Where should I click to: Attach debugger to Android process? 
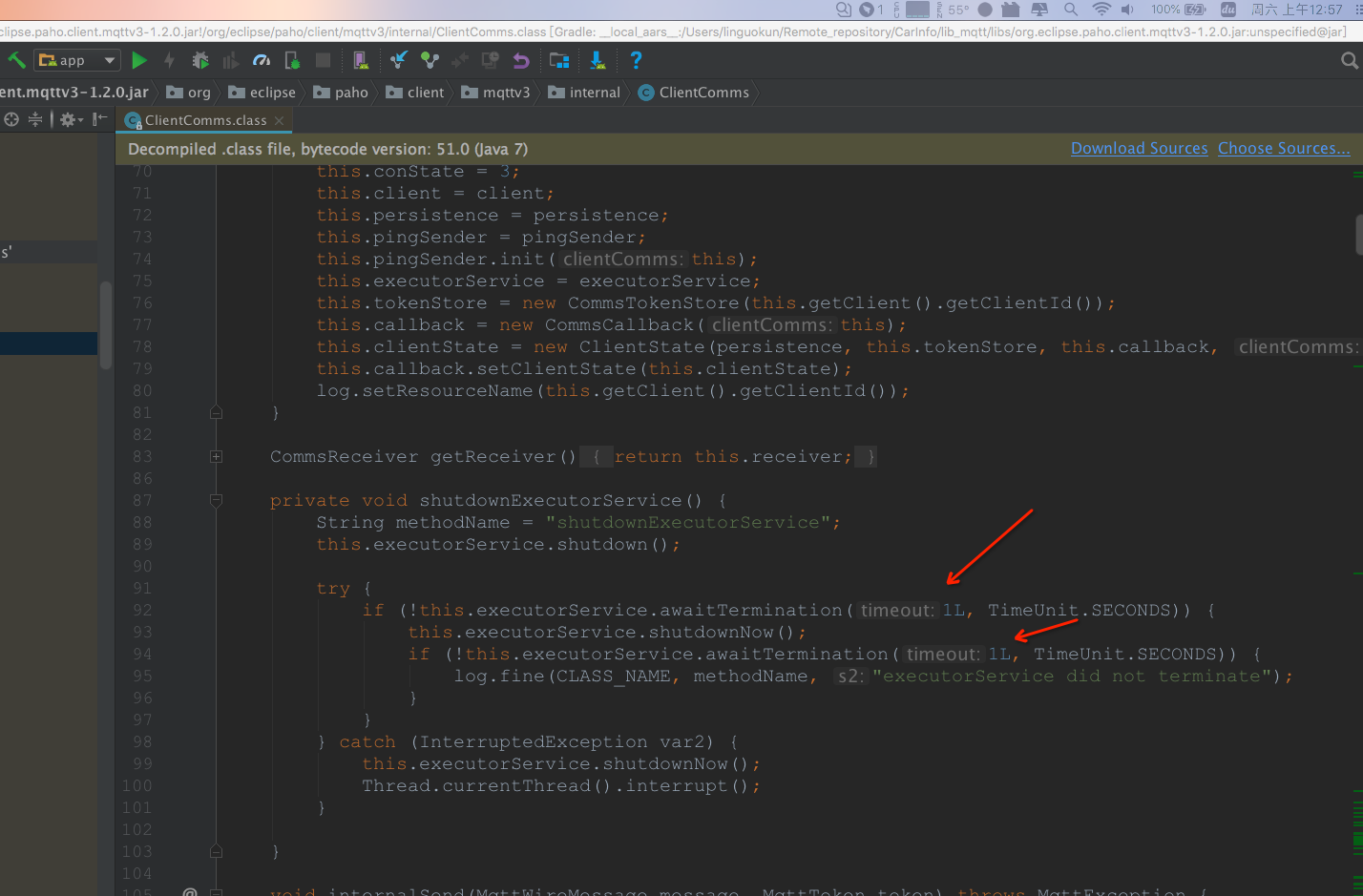point(292,59)
